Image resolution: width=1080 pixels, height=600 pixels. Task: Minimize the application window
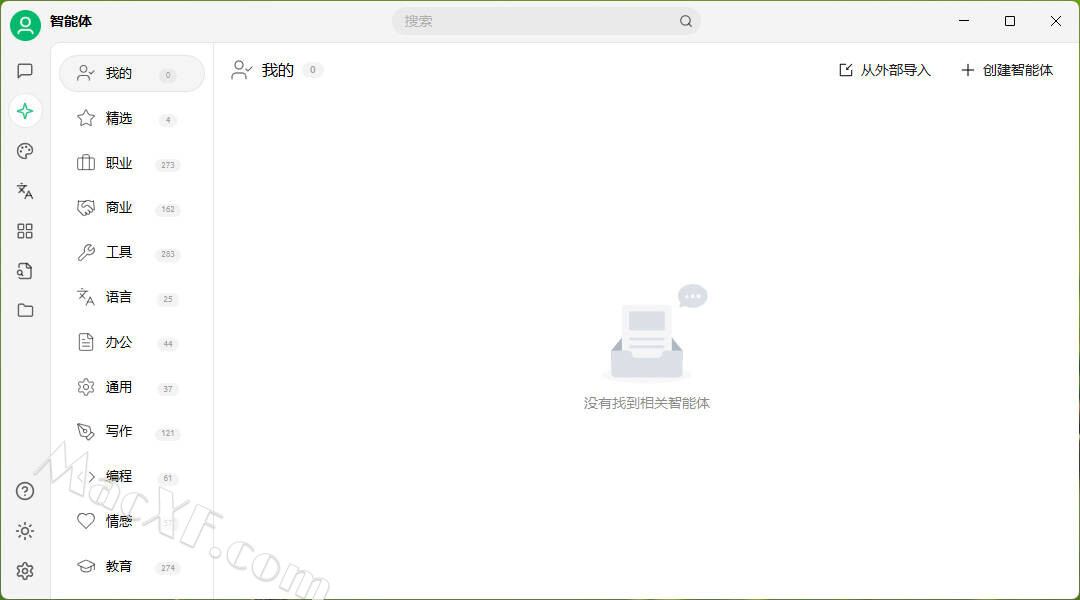click(x=964, y=21)
